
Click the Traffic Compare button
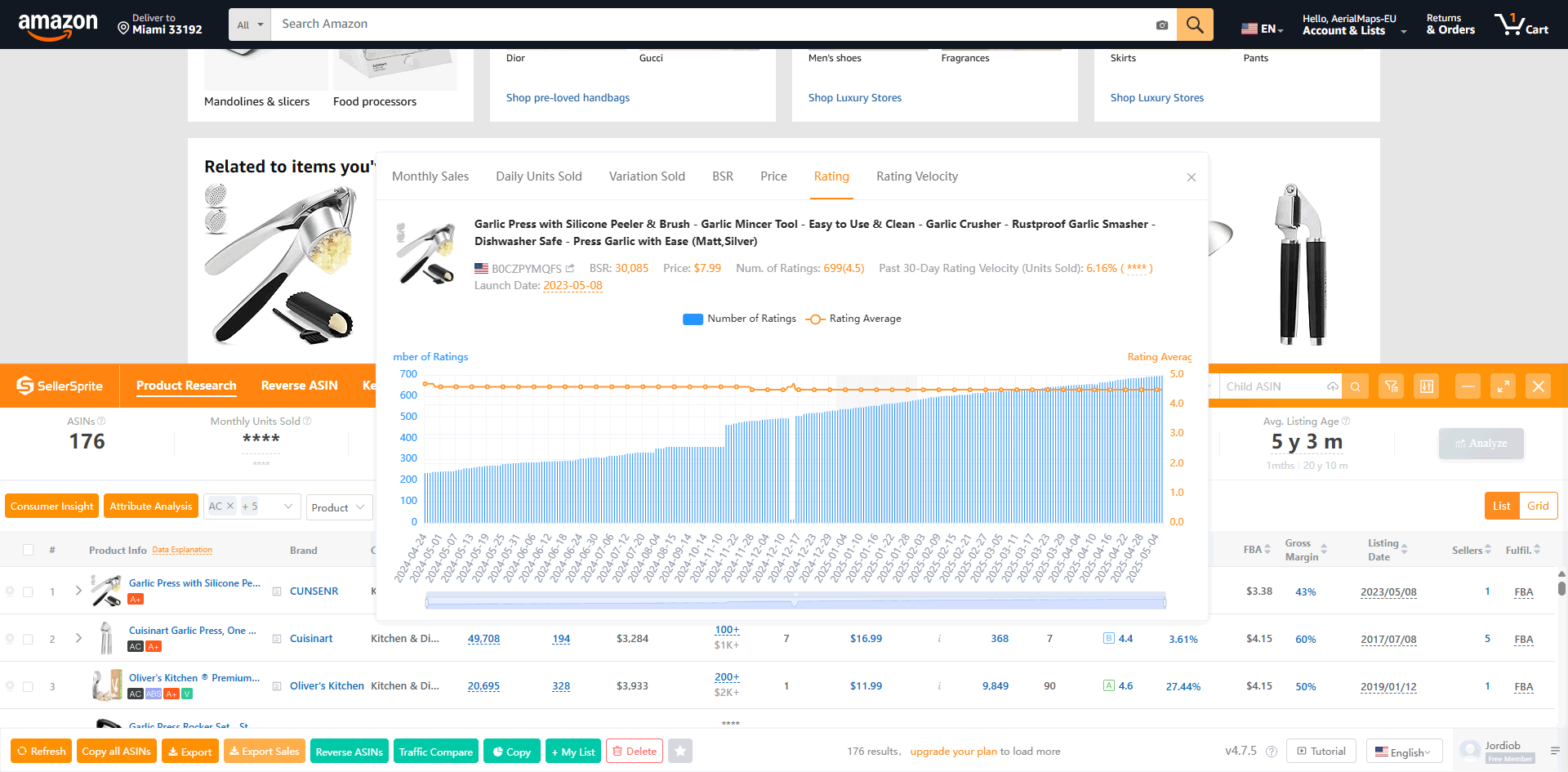pyautogui.click(x=436, y=751)
